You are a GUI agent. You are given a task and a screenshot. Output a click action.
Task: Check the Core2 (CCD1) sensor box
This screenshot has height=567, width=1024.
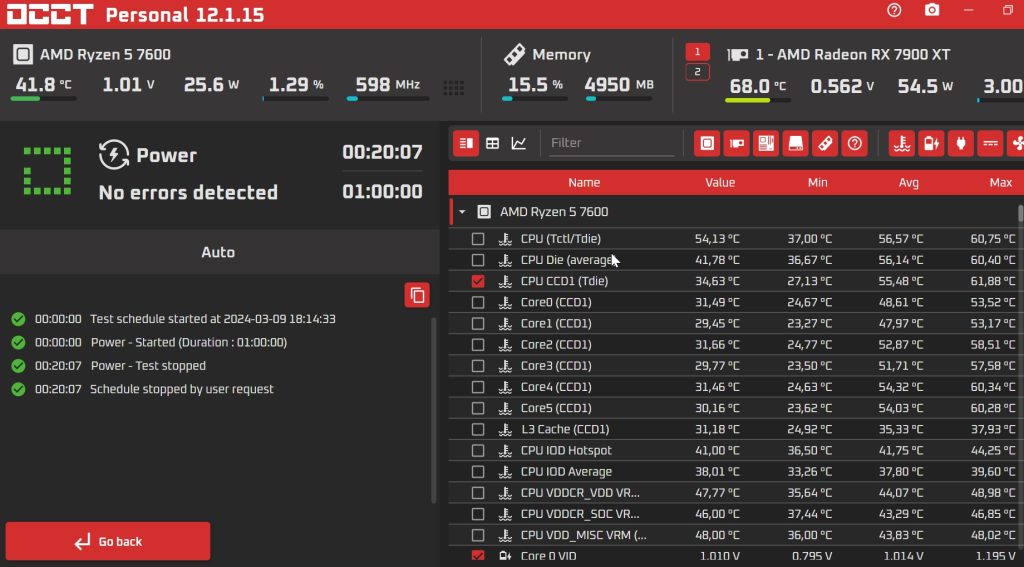coord(478,344)
